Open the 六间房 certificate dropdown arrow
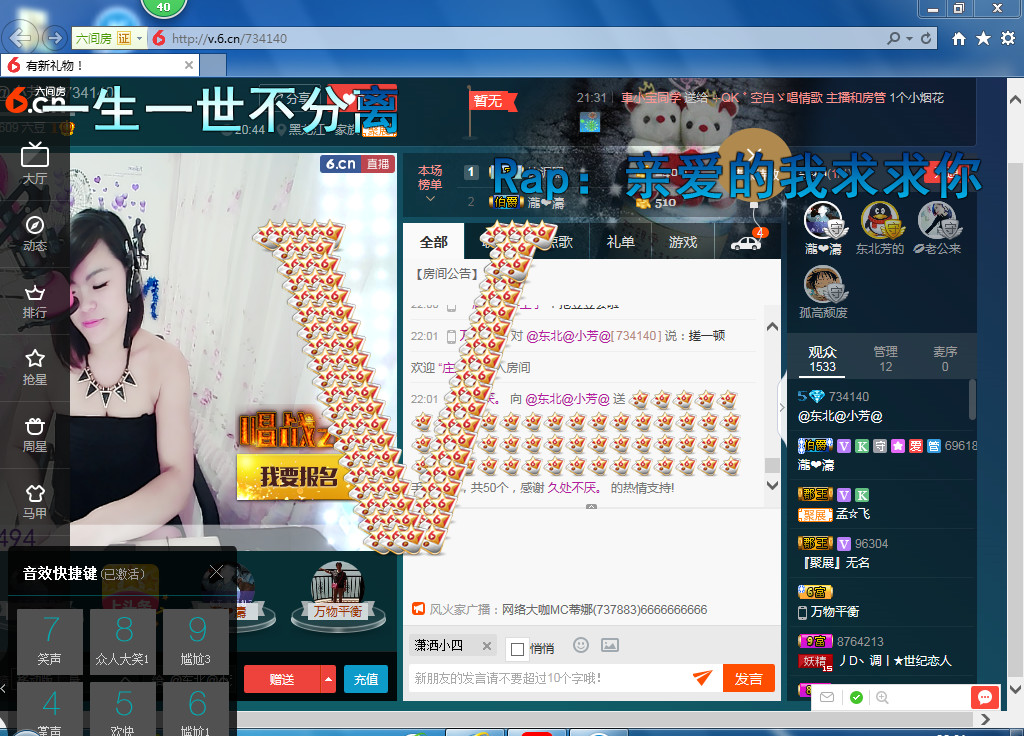The image size is (1024, 736). pos(139,39)
